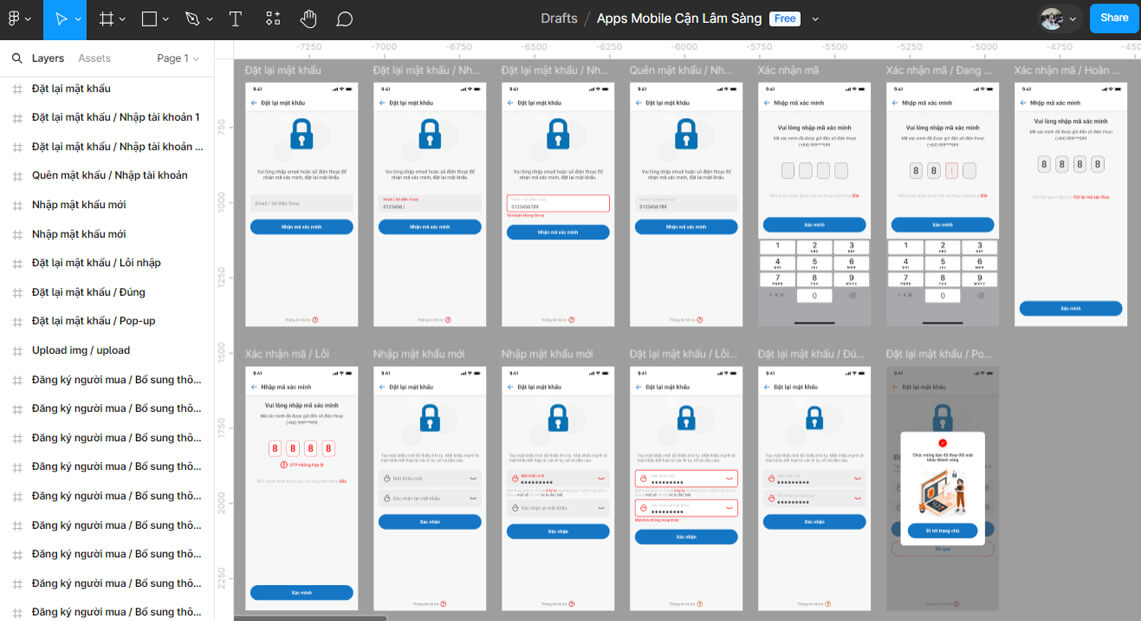Select the Hand tool

tap(309, 18)
